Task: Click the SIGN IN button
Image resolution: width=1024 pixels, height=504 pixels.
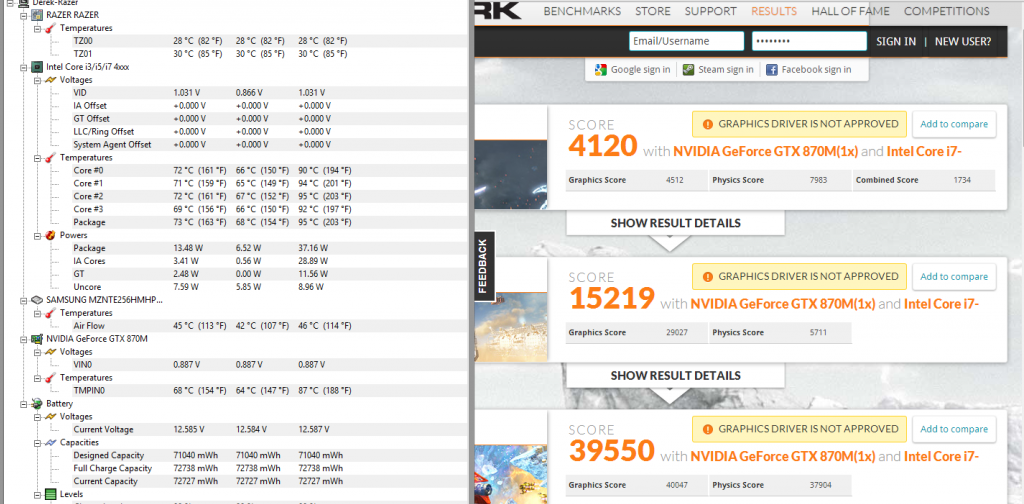Action: tap(896, 41)
